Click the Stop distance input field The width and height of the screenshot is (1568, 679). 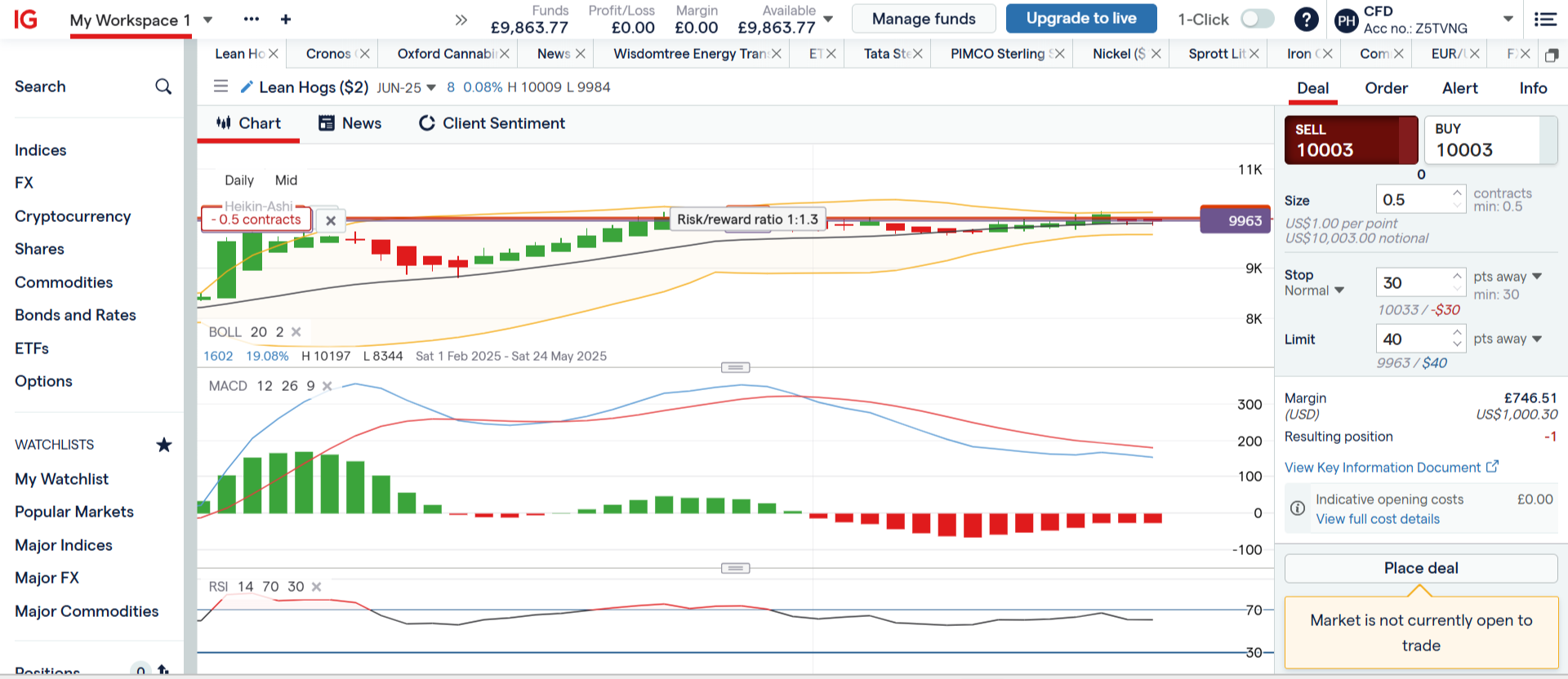1414,282
